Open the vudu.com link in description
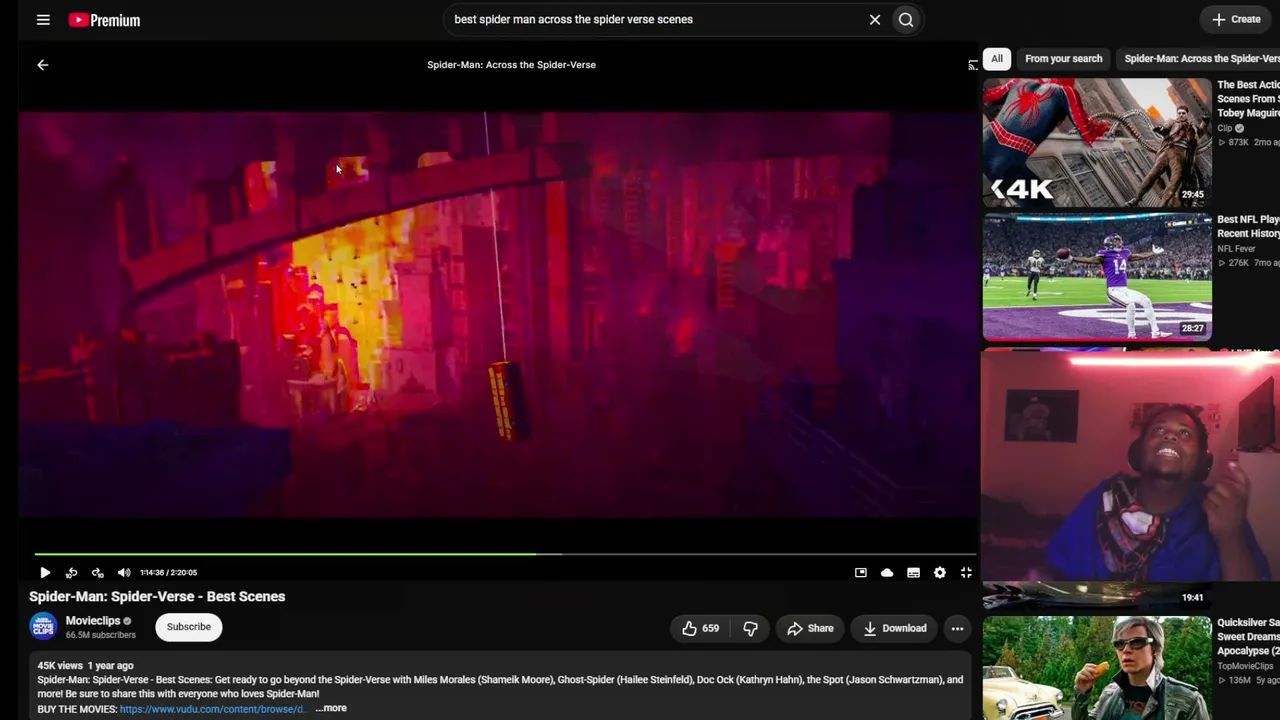The width and height of the screenshot is (1280, 720). coord(212,709)
